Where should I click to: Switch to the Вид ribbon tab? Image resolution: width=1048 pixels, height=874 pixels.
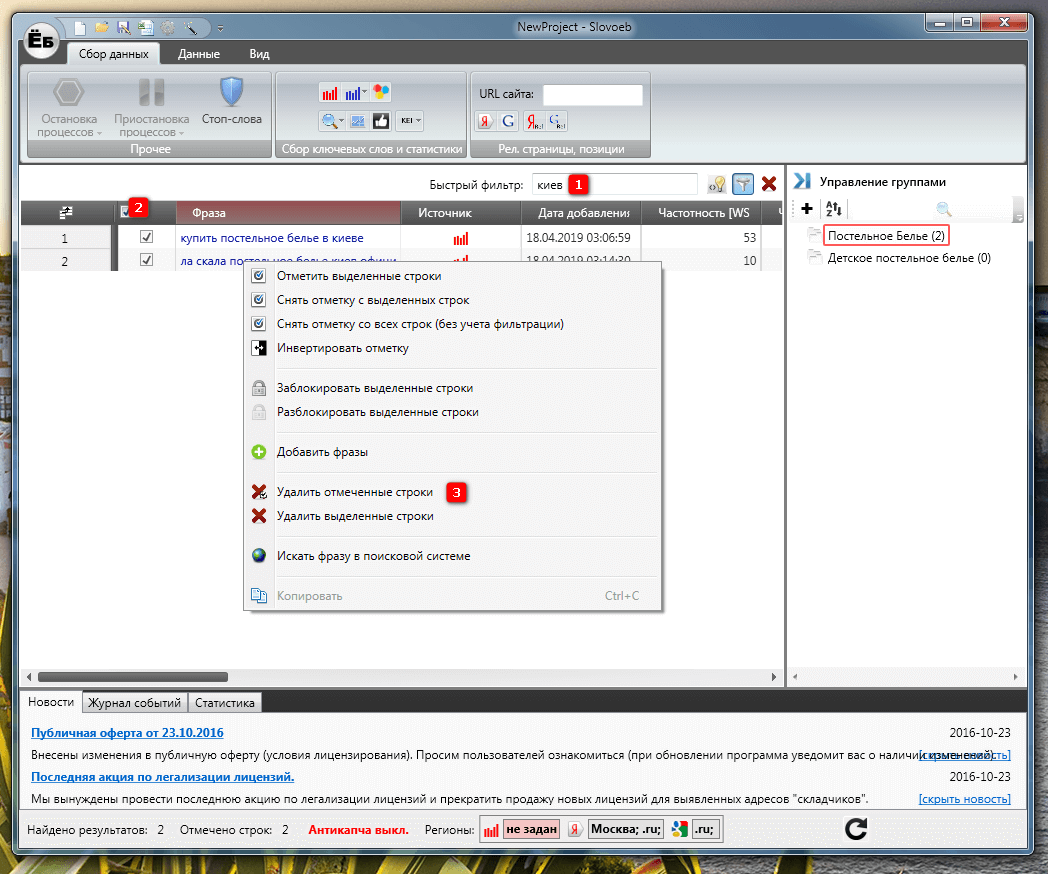[x=259, y=54]
